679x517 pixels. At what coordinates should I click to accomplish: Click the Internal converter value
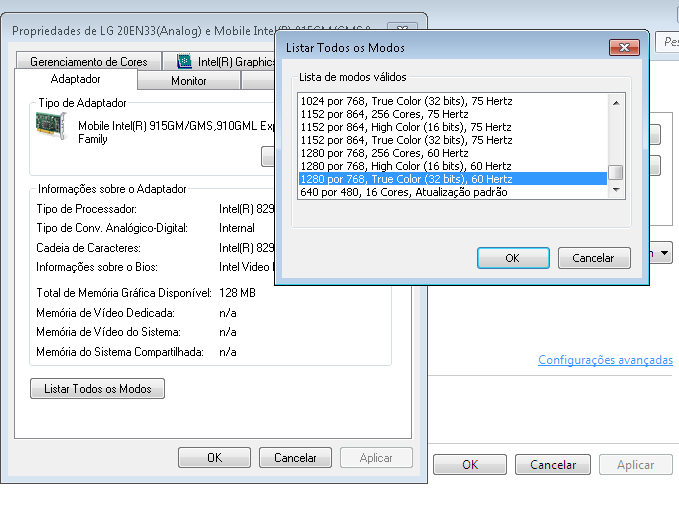pyautogui.click(x=236, y=228)
